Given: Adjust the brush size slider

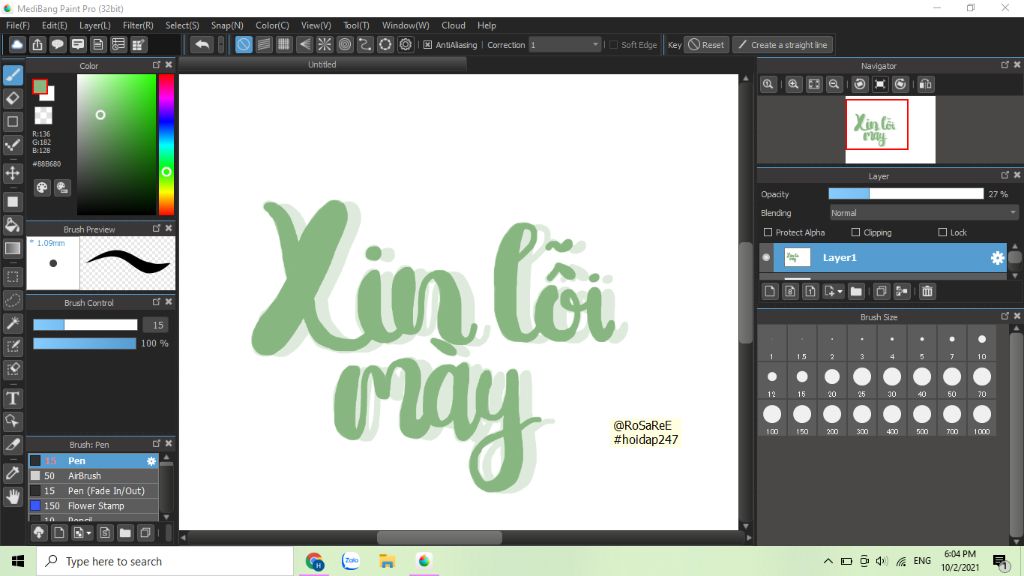Looking at the screenshot, I should (x=85, y=325).
